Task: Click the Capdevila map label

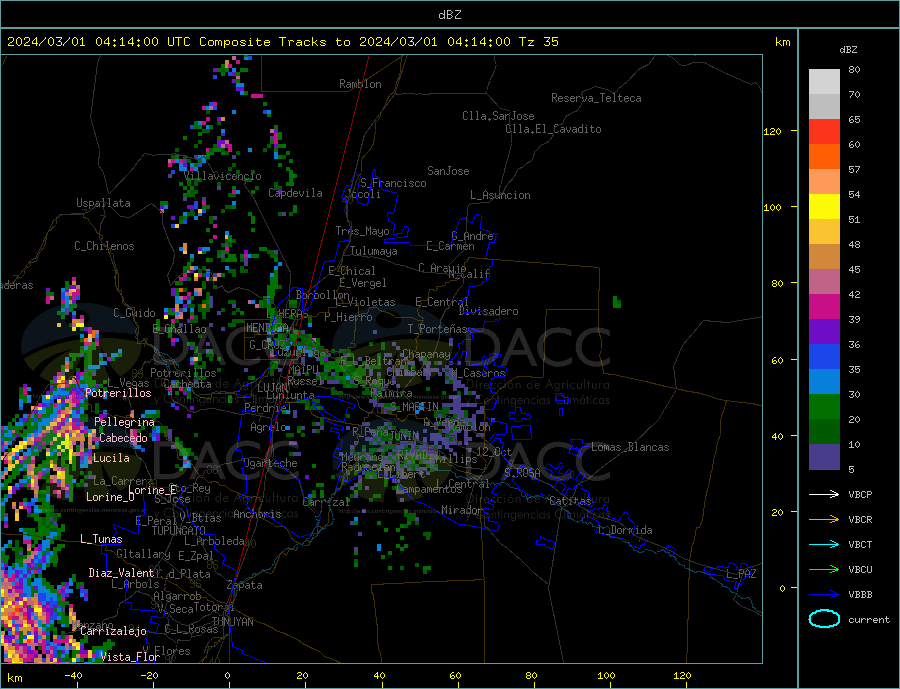Action: click(295, 193)
